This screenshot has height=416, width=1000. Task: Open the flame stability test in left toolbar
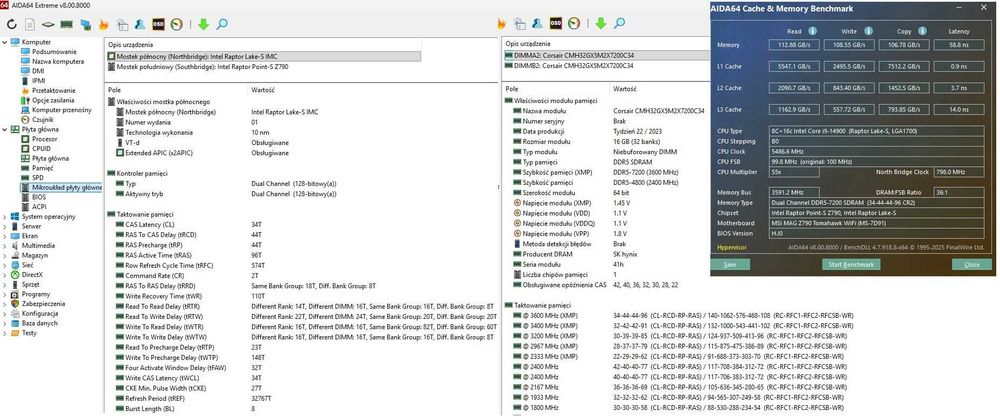click(103, 24)
